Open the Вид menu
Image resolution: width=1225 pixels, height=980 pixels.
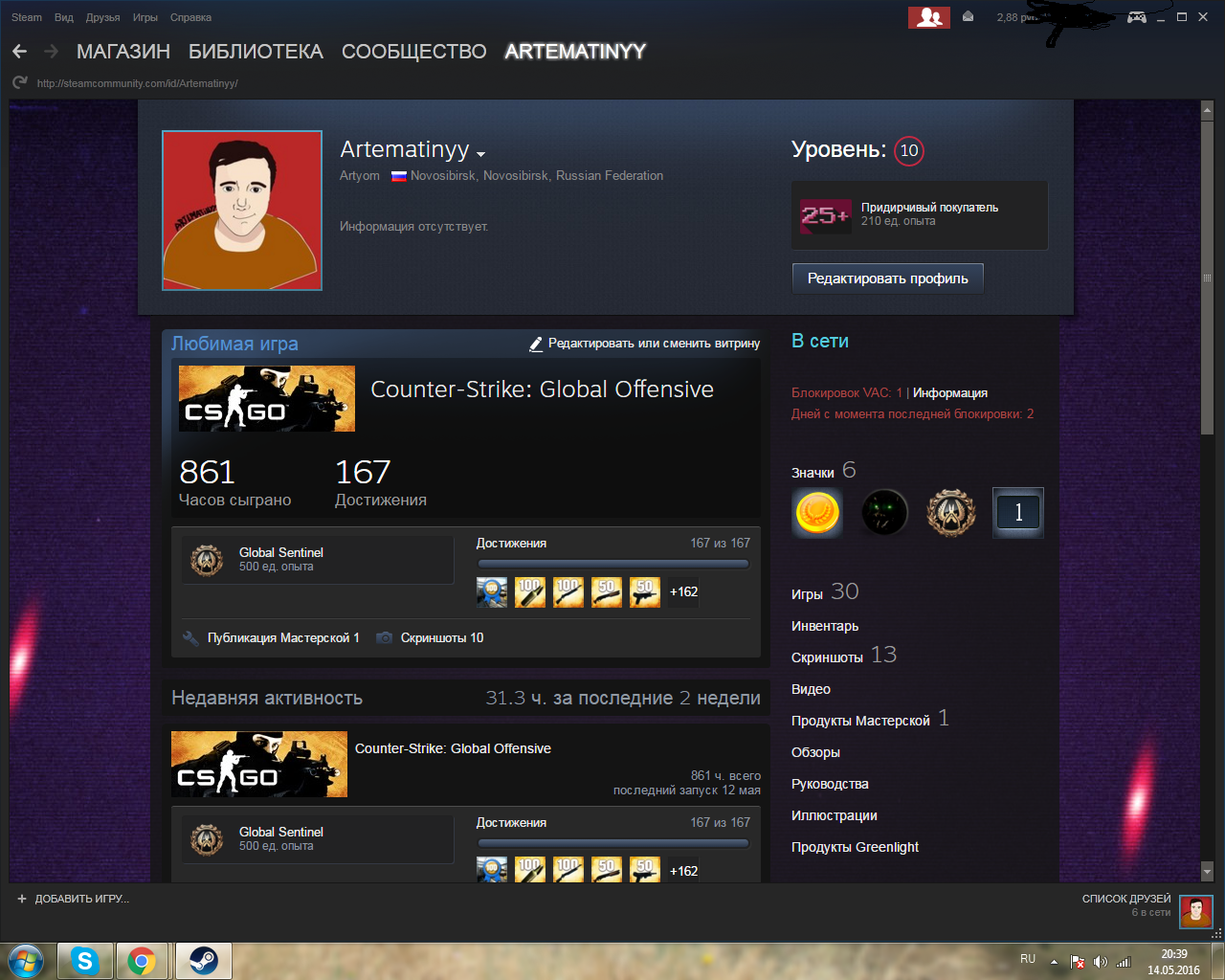[64, 17]
